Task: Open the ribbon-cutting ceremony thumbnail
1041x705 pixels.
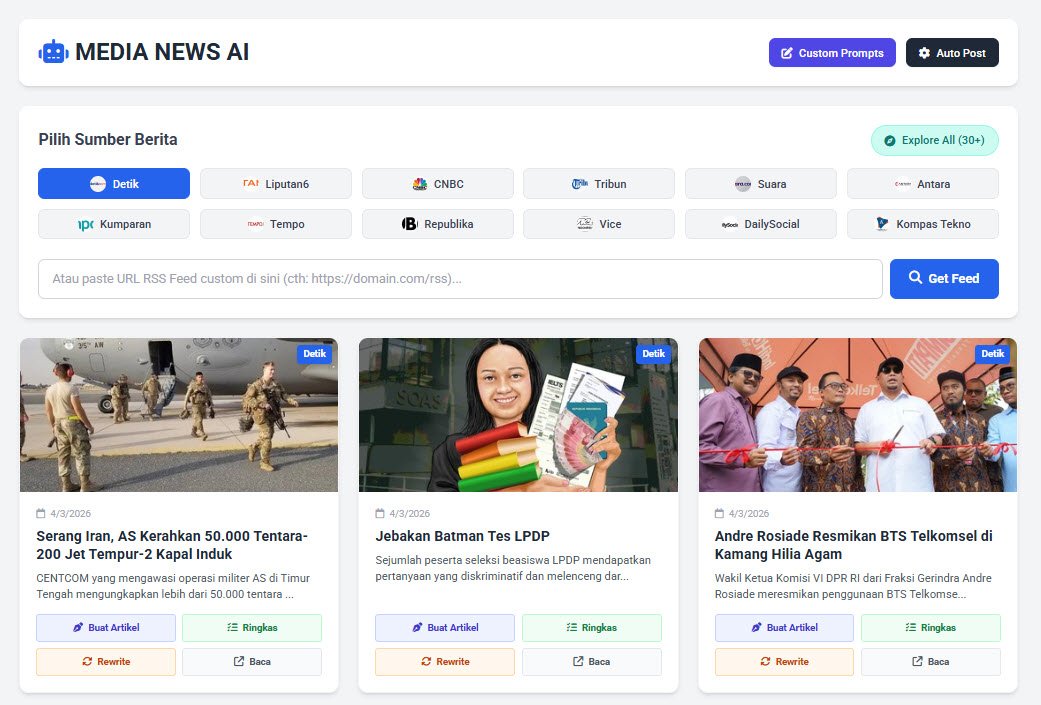Action: click(x=858, y=415)
